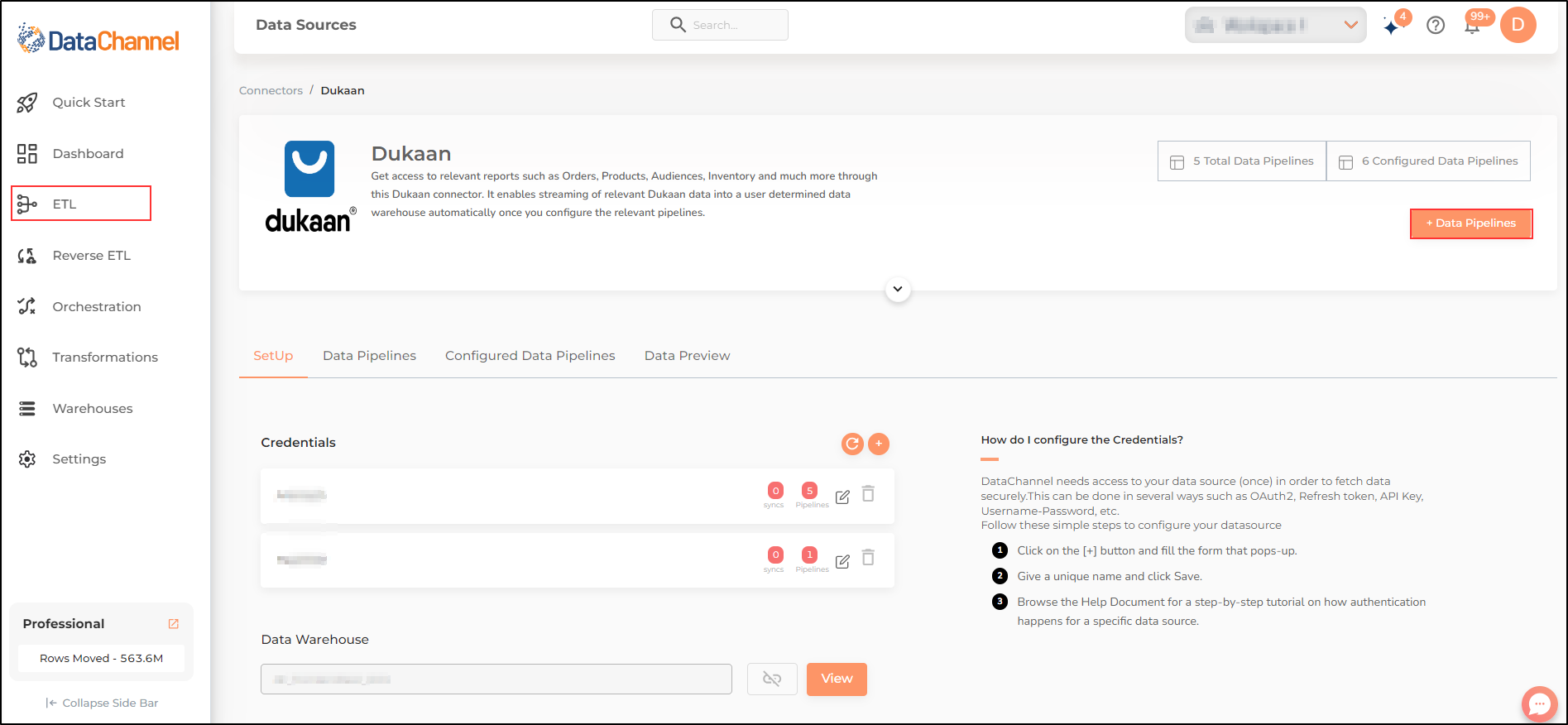Switch to the Data Pipelines tab
This screenshot has width=1568, height=725.
click(369, 356)
